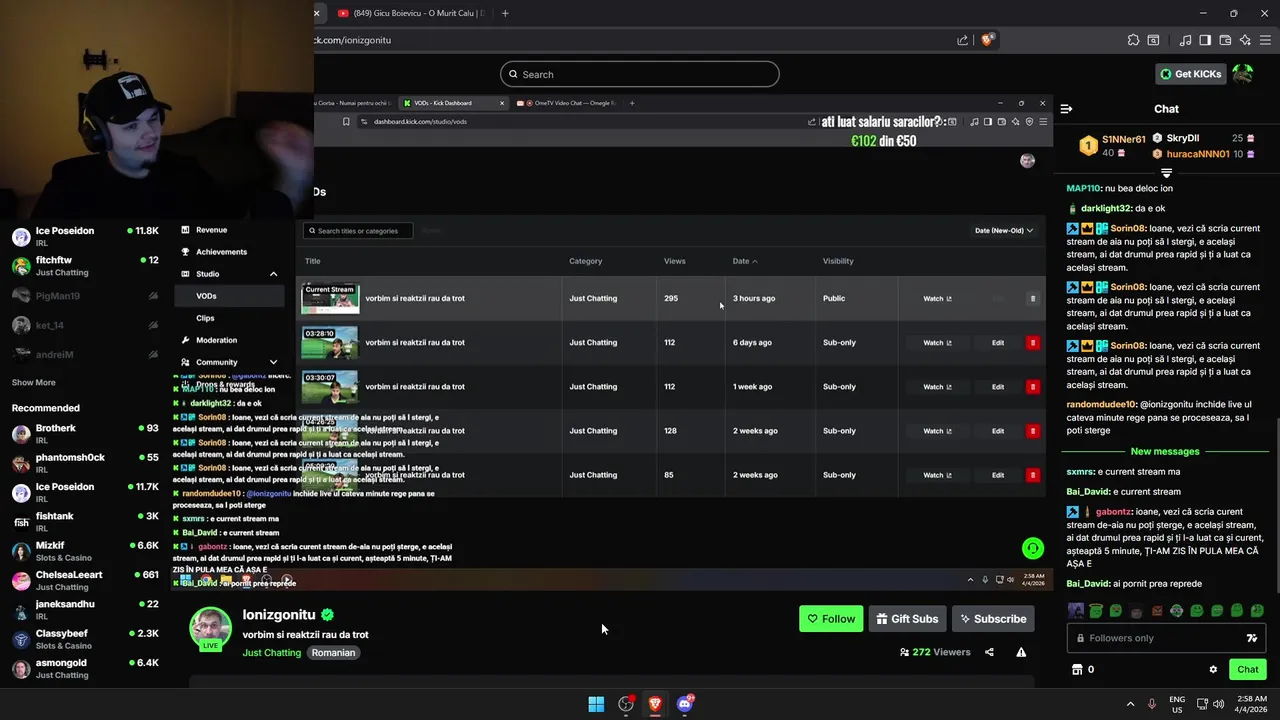Open Mizkif Slots & Casino channel
This screenshot has height=720, width=1280.
click(85, 551)
